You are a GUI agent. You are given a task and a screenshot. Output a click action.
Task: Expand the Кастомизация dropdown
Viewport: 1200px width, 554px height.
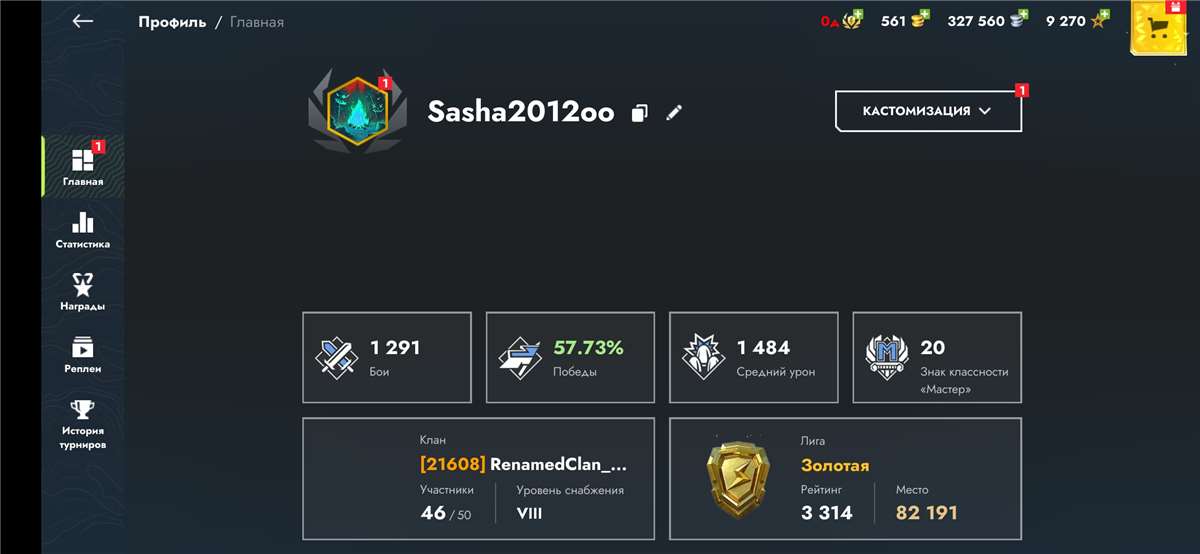[928, 111]
